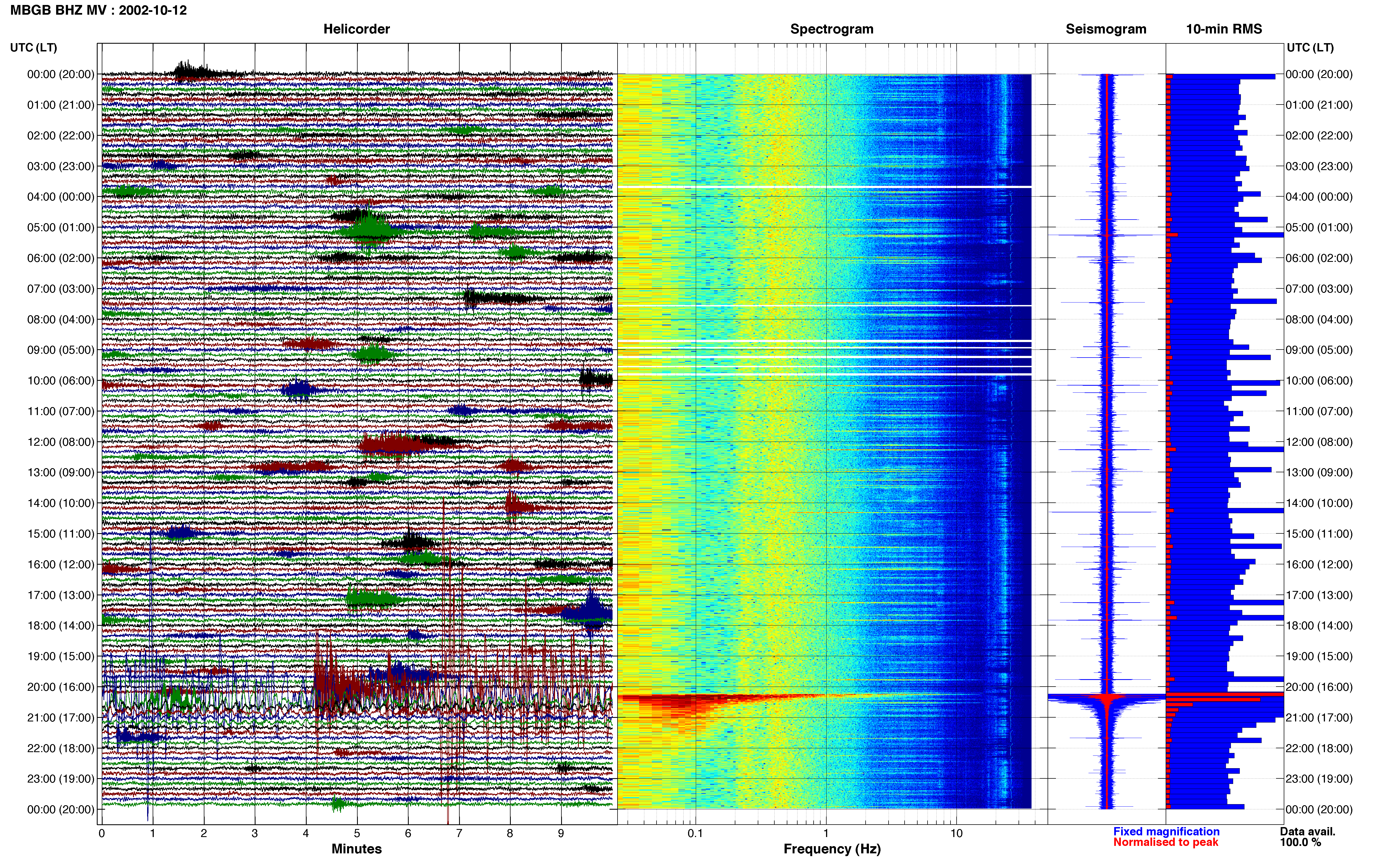Click the left '22:00 (18:00)' time label
This screenshot has width=1388, height=868.
click(x=61, y=749)
